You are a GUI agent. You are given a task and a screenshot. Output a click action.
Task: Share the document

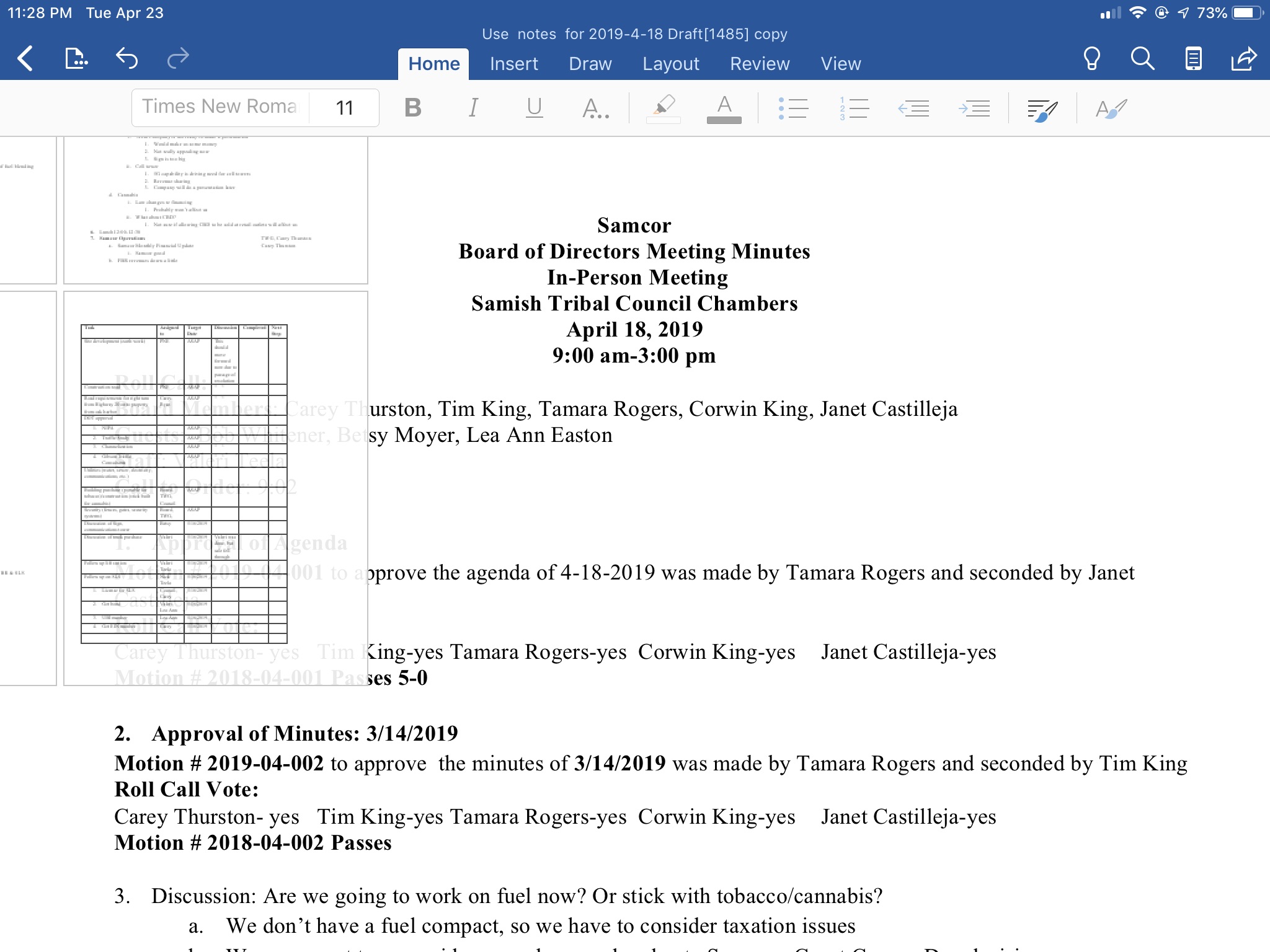[1243, 59]
